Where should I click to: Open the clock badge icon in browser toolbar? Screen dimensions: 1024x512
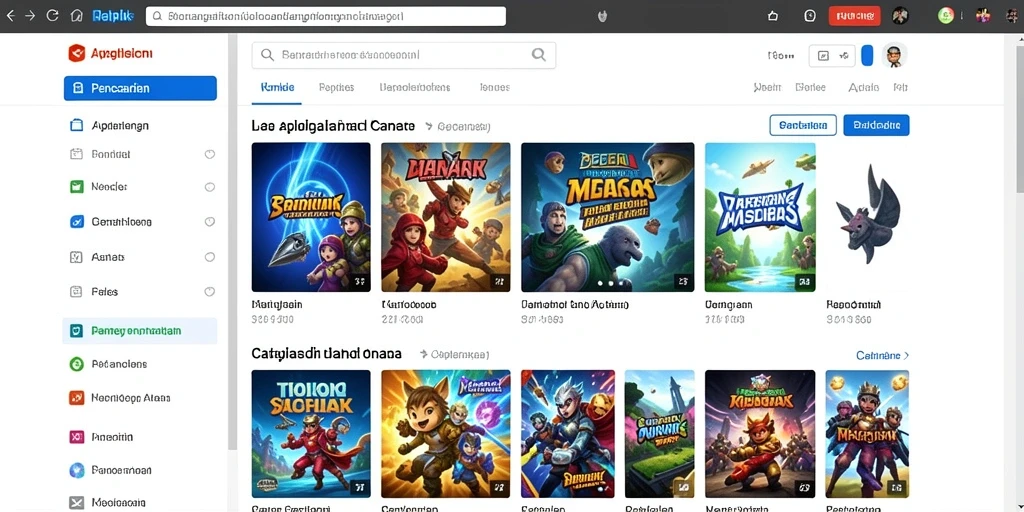pos(810,16)
